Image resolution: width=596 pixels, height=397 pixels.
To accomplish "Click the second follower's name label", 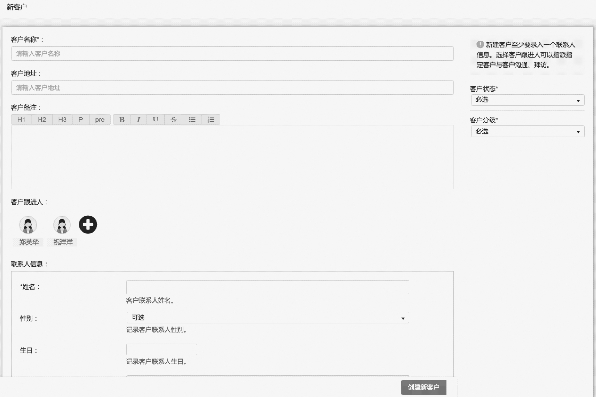I will (62, 242).
